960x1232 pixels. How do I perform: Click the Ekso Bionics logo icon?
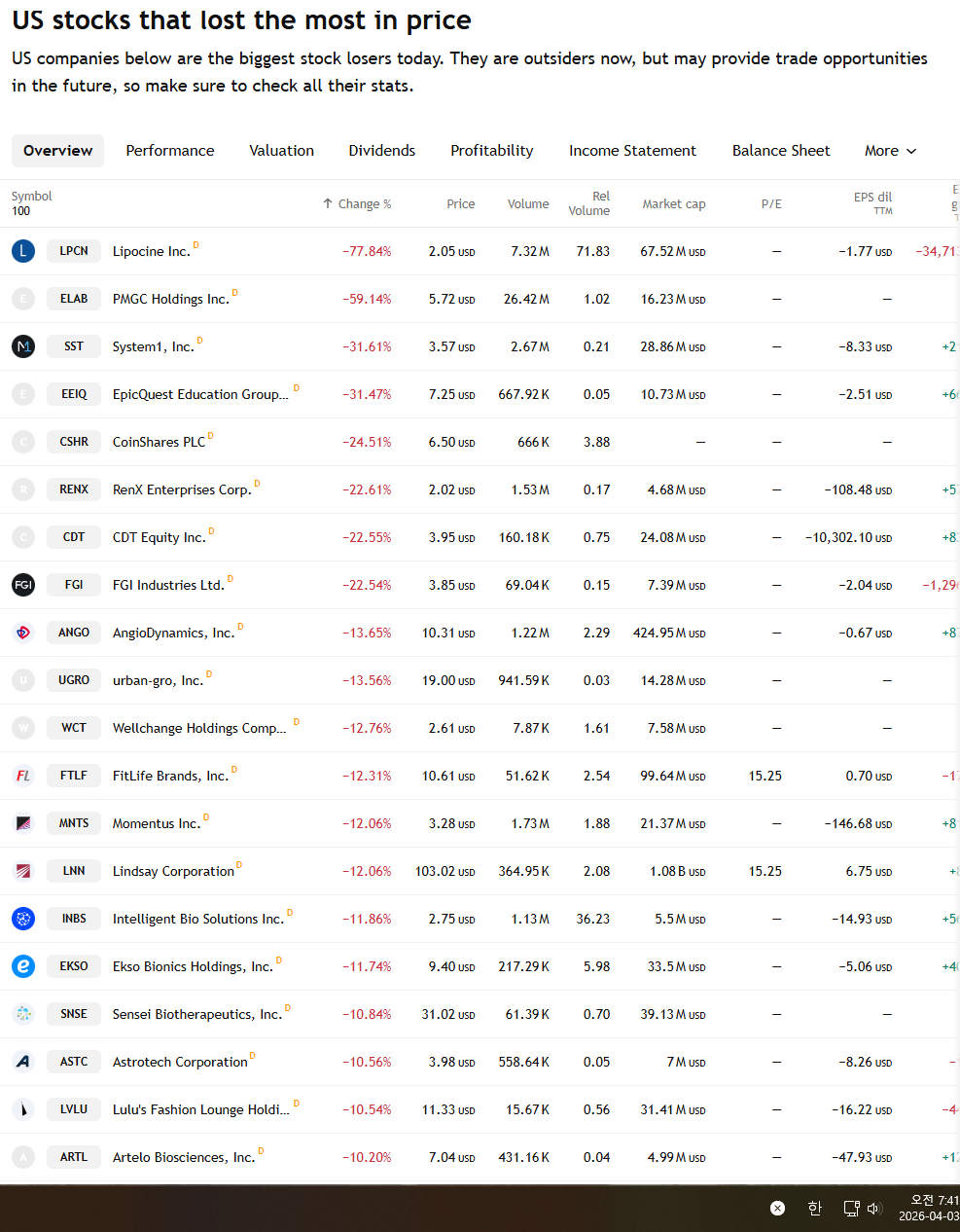pos(23,966)
